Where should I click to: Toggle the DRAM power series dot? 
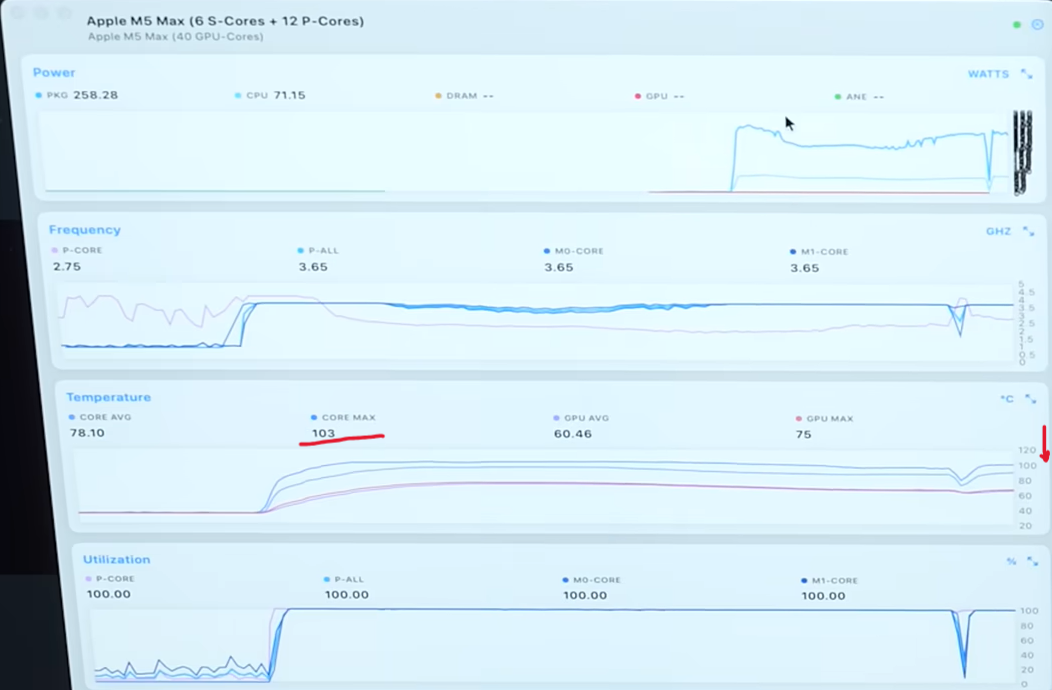[x=439, y=96]
